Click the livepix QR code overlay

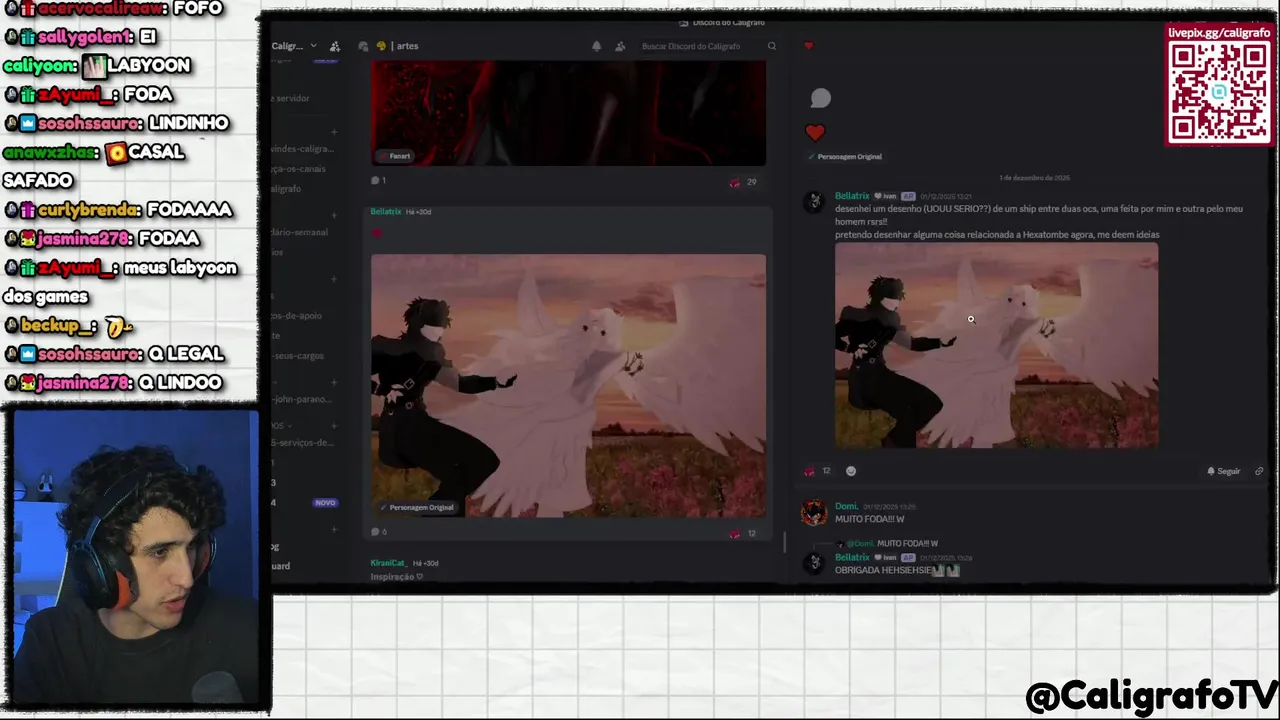click(1219, 92)
